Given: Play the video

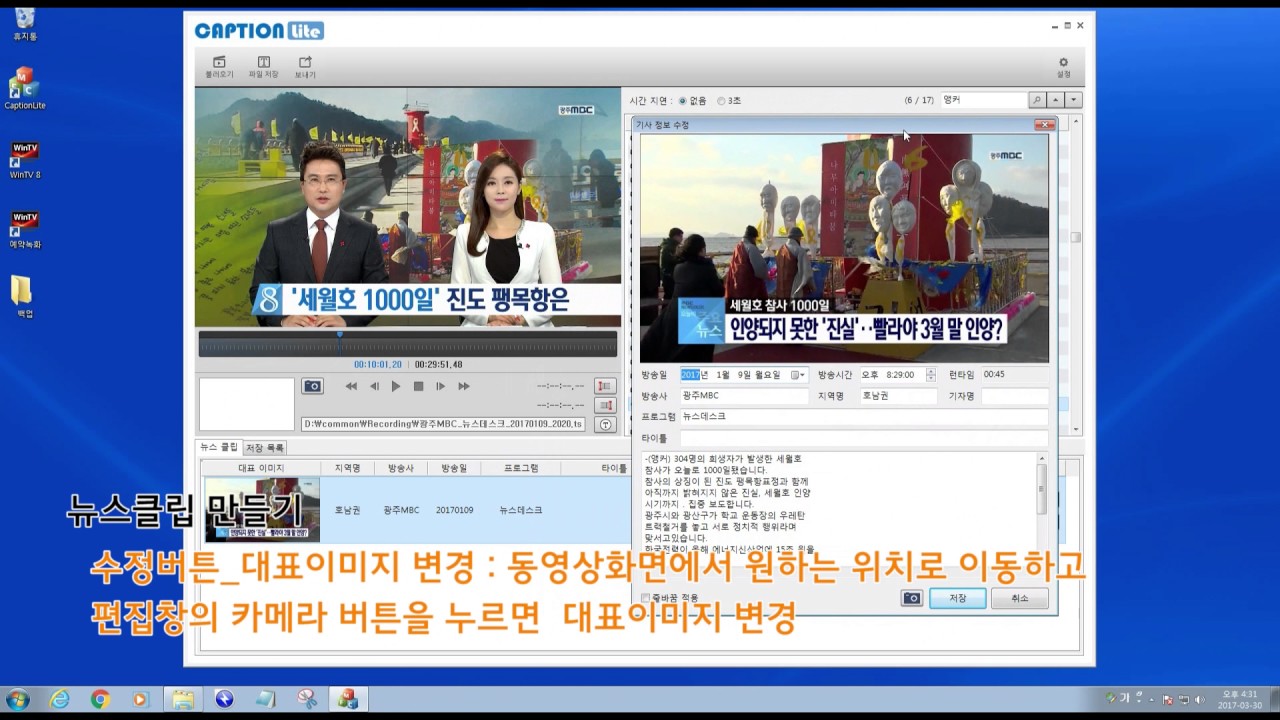Looking at the screenshot, I should (396, 386).
